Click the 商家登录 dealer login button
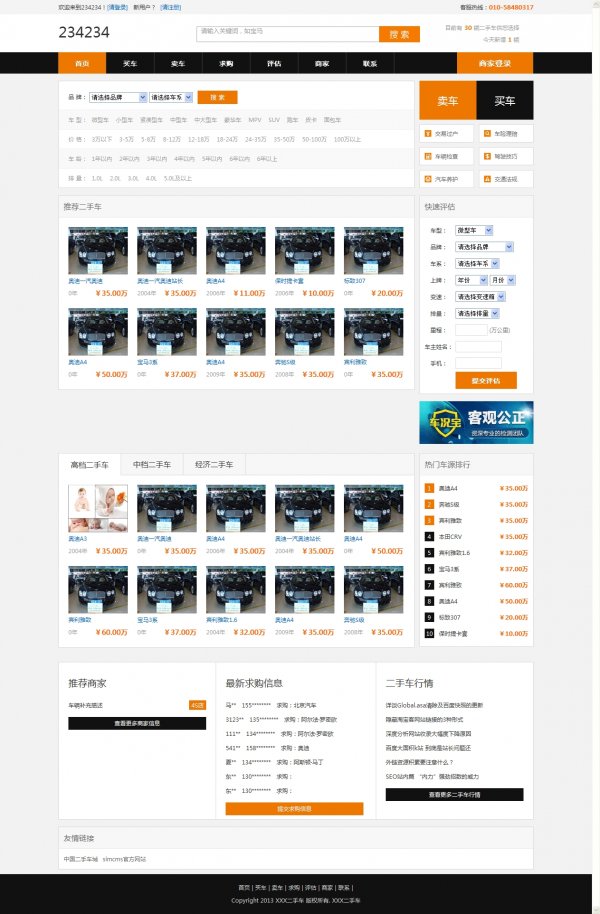 [x=494, y=63]
